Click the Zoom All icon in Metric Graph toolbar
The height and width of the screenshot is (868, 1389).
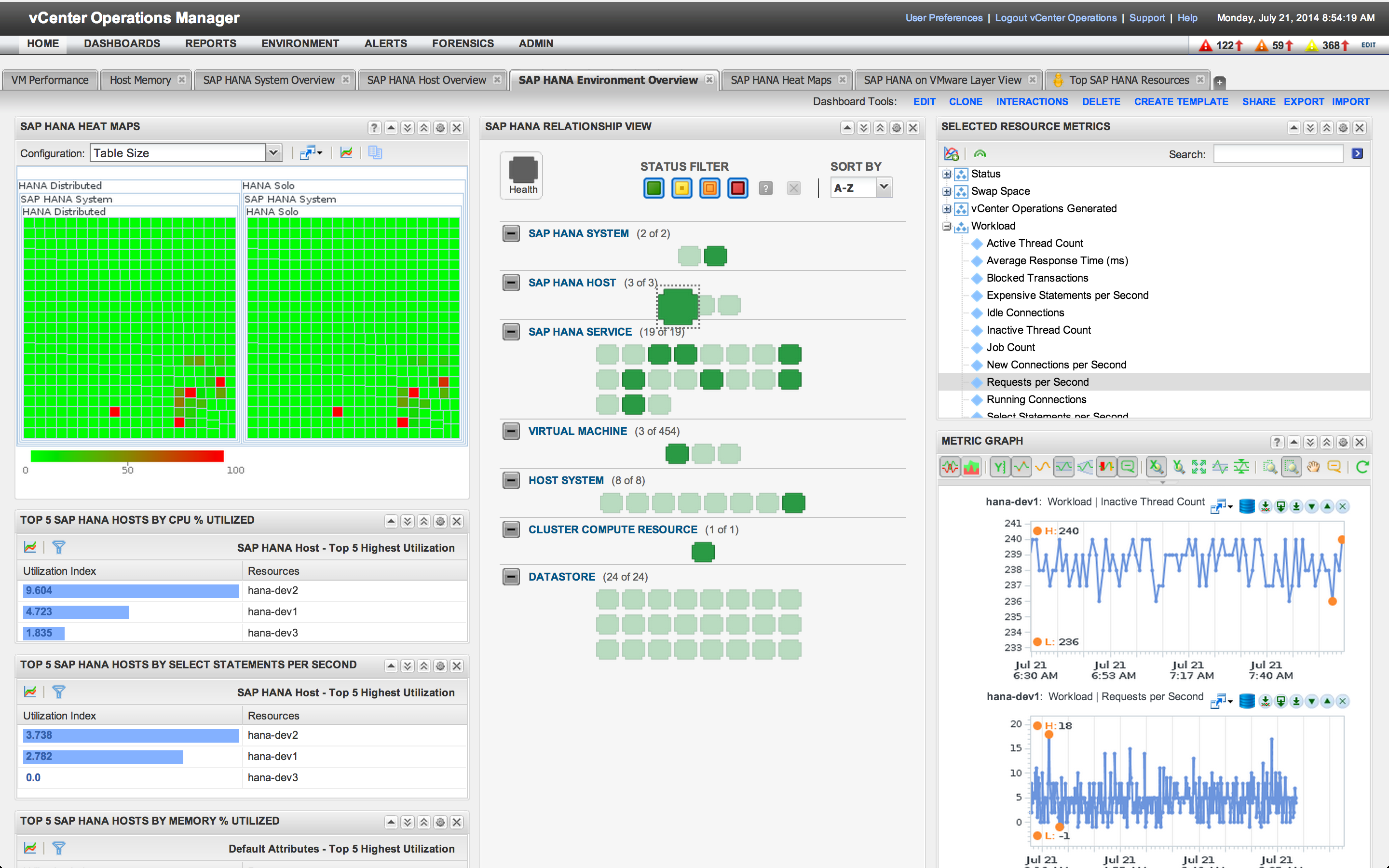(1199, 467)
